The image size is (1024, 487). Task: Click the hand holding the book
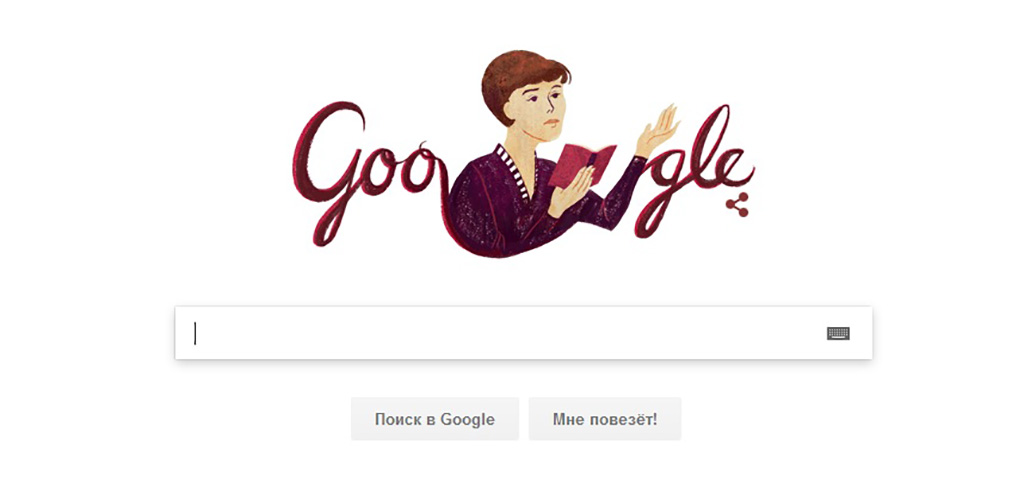click(x=570, y=191)
